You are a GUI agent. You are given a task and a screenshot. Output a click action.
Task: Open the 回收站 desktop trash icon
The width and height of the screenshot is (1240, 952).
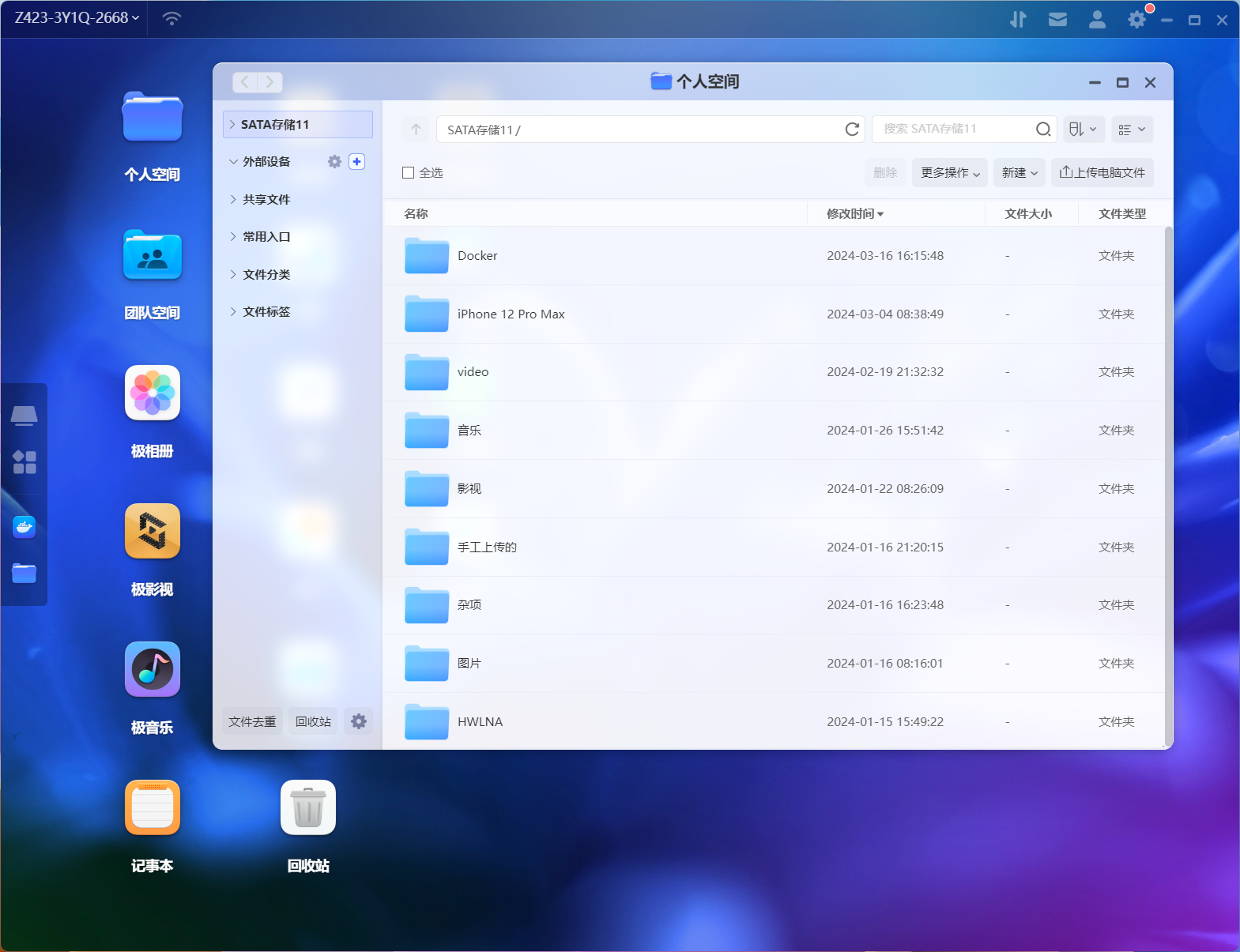(x=308, y=808)
